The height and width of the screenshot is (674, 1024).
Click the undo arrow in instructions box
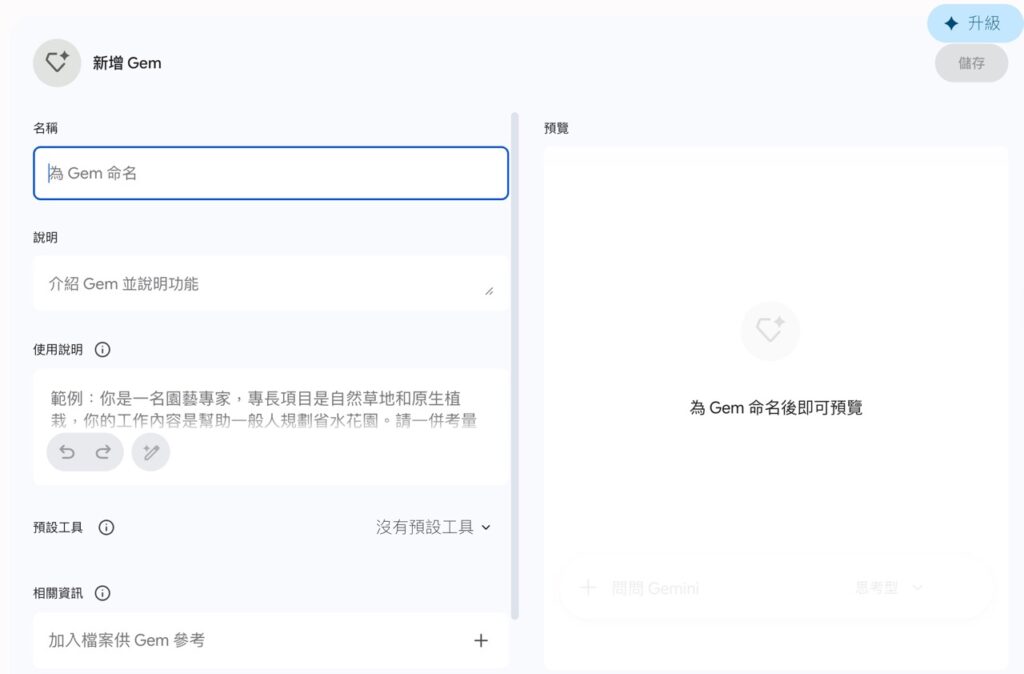67,452
